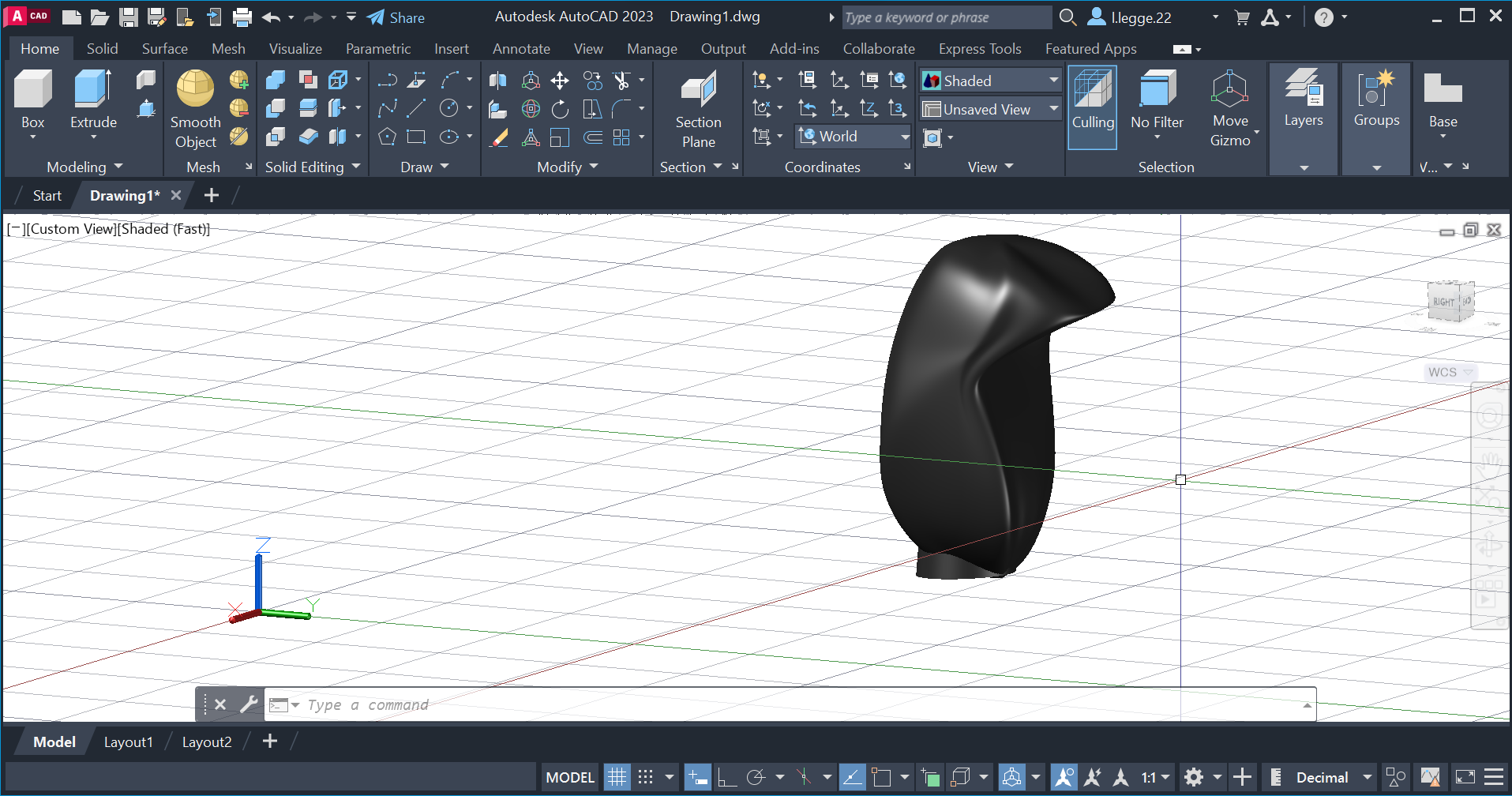Add a new layout with plus button
This screenshot has height=796, width=1512.
270,741
